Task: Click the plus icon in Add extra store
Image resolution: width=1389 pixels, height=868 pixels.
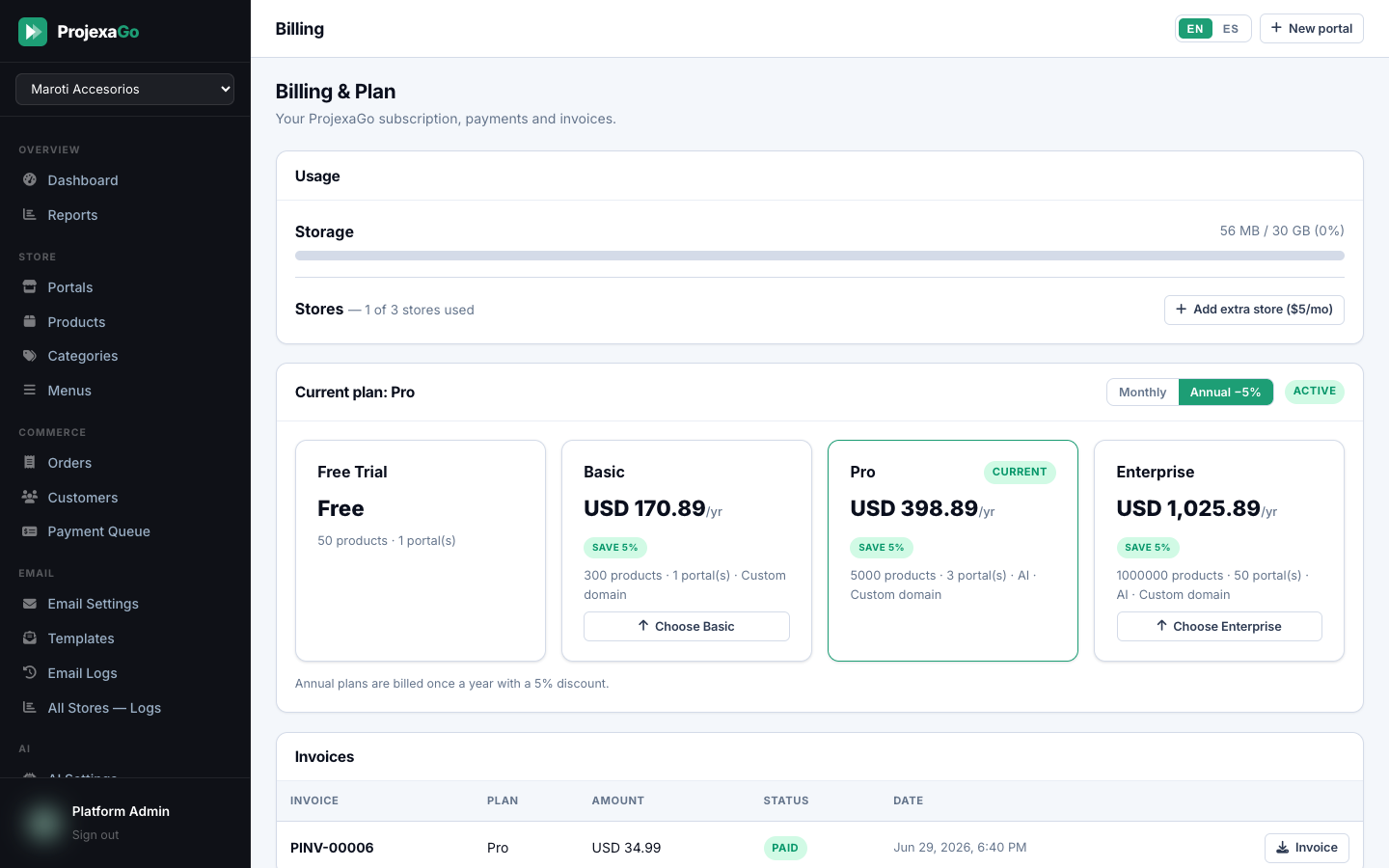Action: pos(1181,310)
